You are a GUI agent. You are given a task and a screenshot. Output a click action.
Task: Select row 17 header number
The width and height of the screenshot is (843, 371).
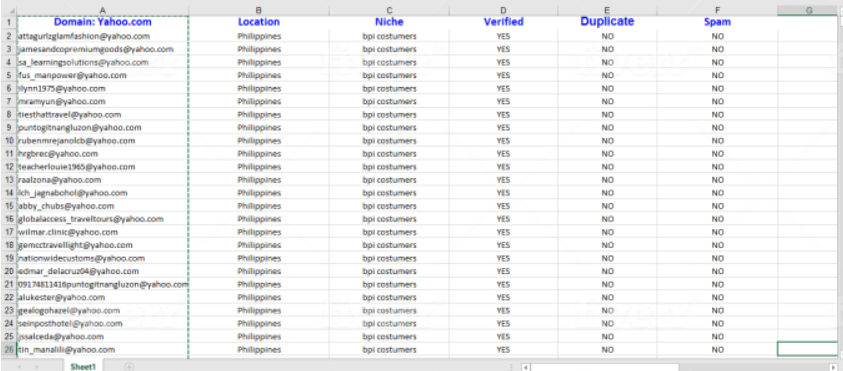point(9,232)
